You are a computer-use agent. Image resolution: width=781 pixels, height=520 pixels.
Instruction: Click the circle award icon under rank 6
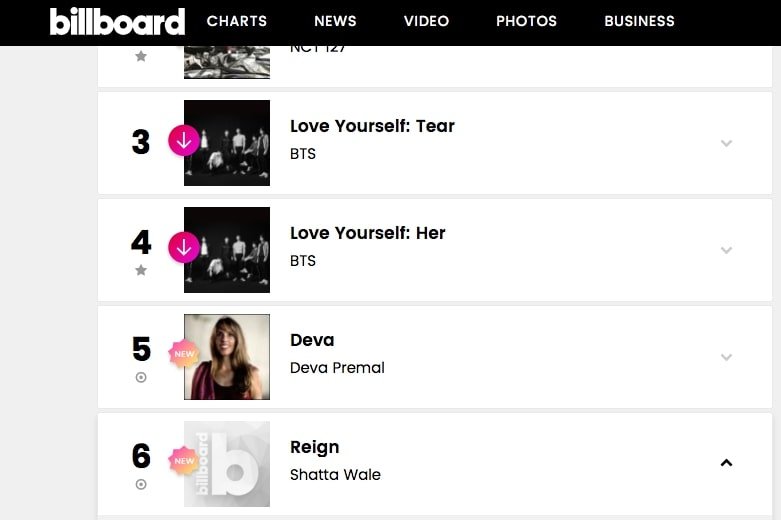141,484
